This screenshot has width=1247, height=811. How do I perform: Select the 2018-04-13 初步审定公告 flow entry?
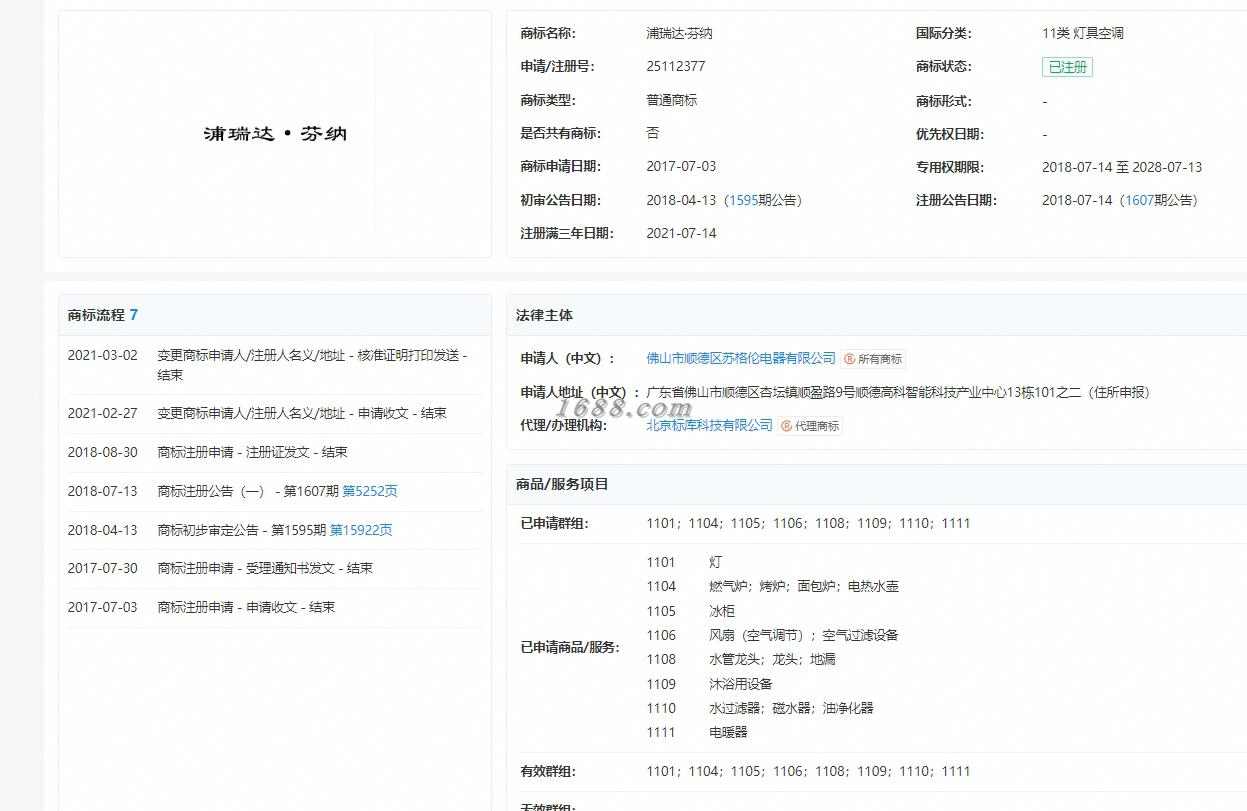click(x=274, y=530)
